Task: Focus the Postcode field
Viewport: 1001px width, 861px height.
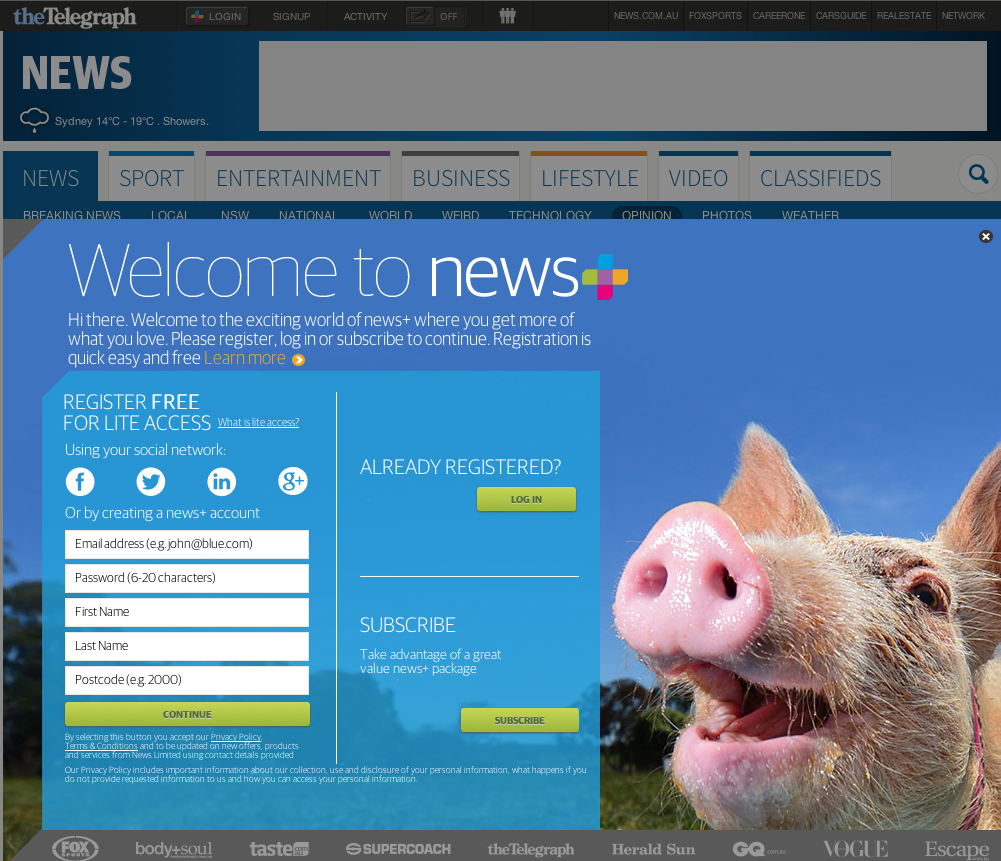Action: coord(186,680)
